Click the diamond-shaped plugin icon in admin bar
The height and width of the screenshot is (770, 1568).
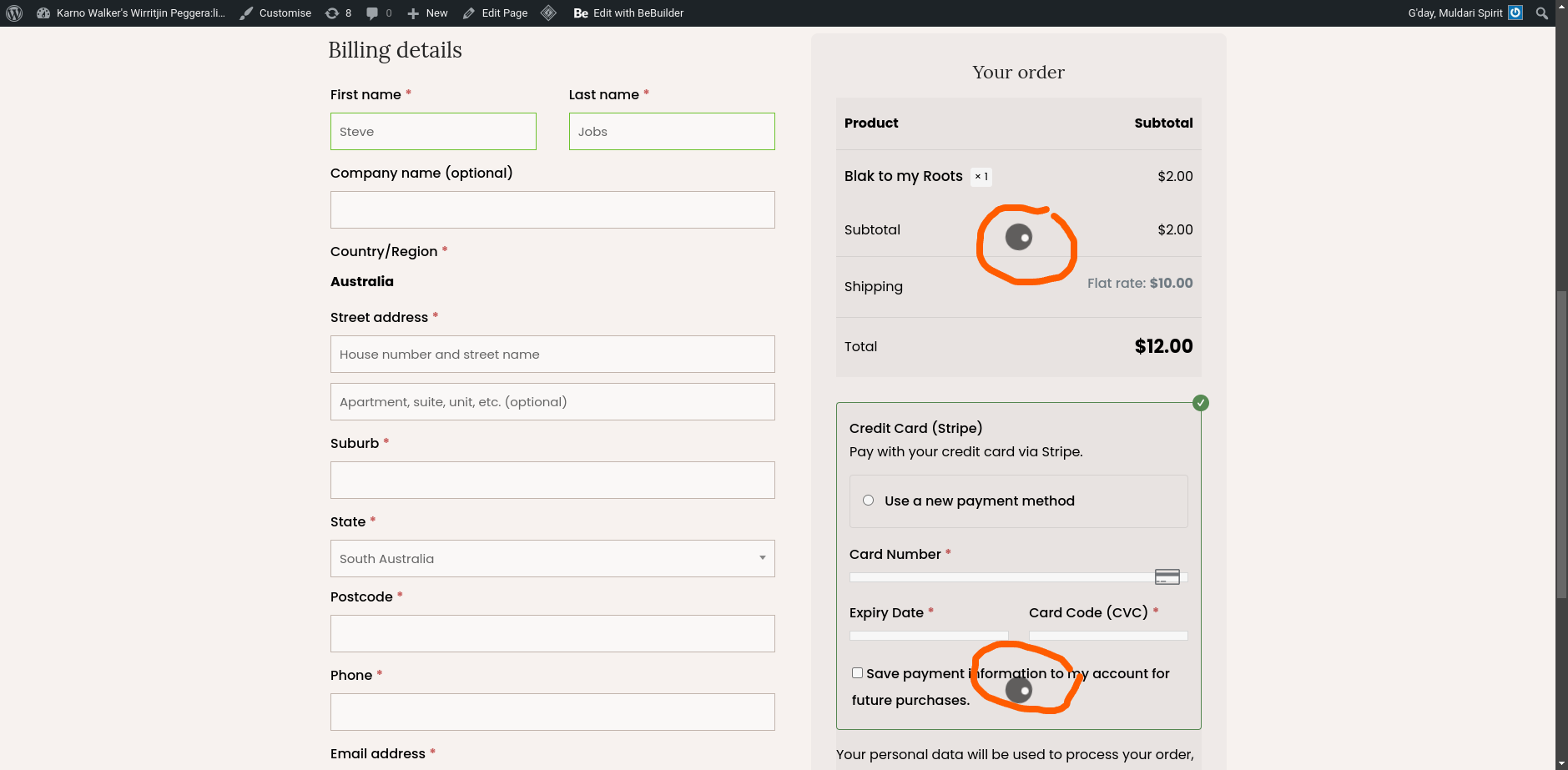(548, 13)
